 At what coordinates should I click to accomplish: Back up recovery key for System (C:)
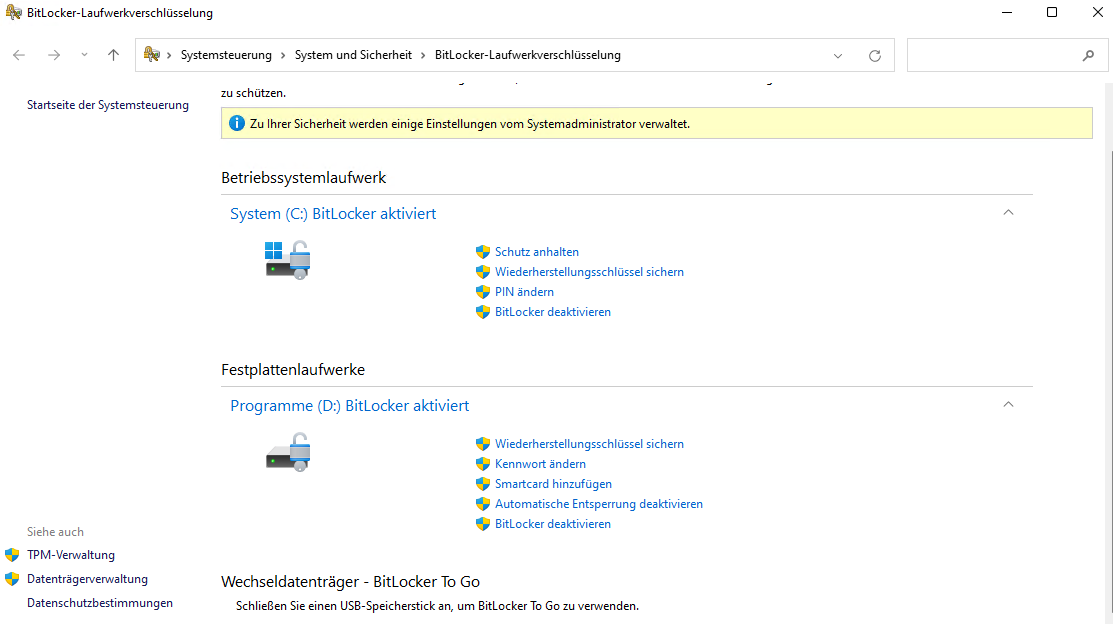coord(589,272)
